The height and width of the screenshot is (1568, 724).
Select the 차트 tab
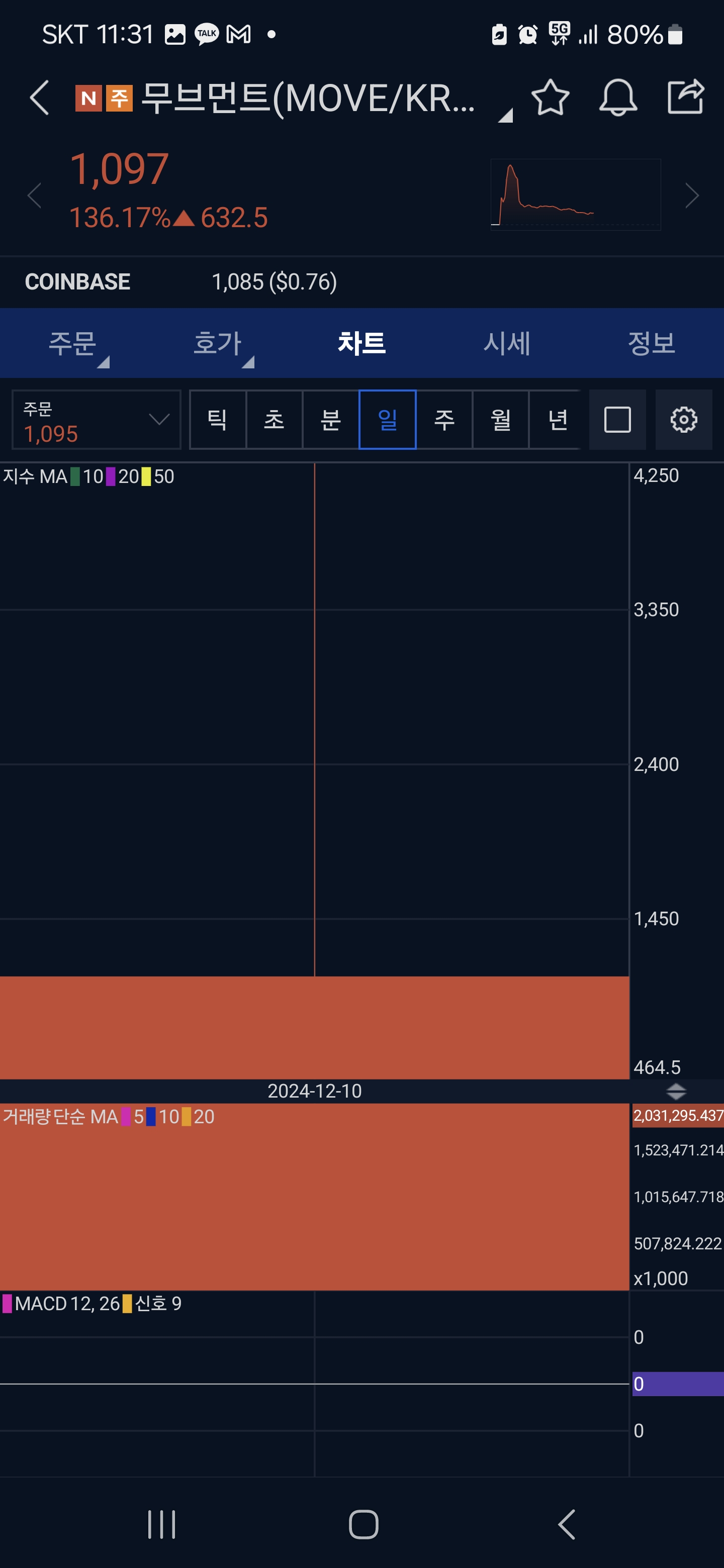point(361,343)
